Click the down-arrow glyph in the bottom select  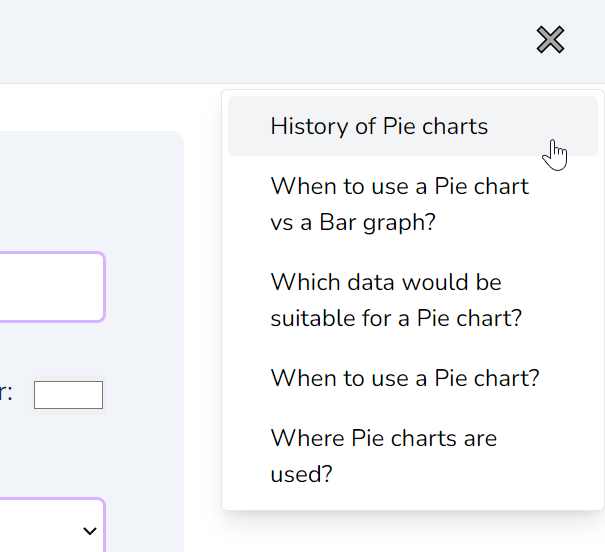(90, 531)
